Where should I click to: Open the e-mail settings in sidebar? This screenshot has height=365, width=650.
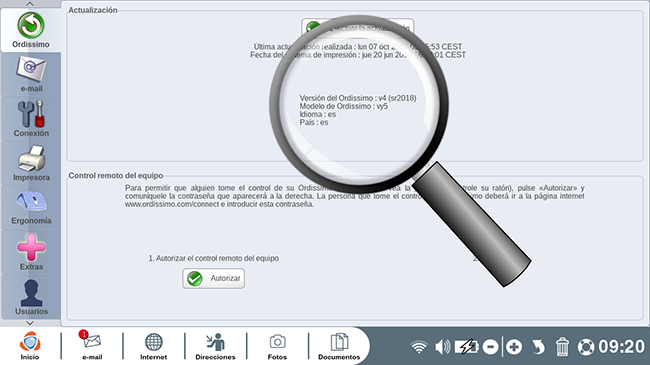31,75
